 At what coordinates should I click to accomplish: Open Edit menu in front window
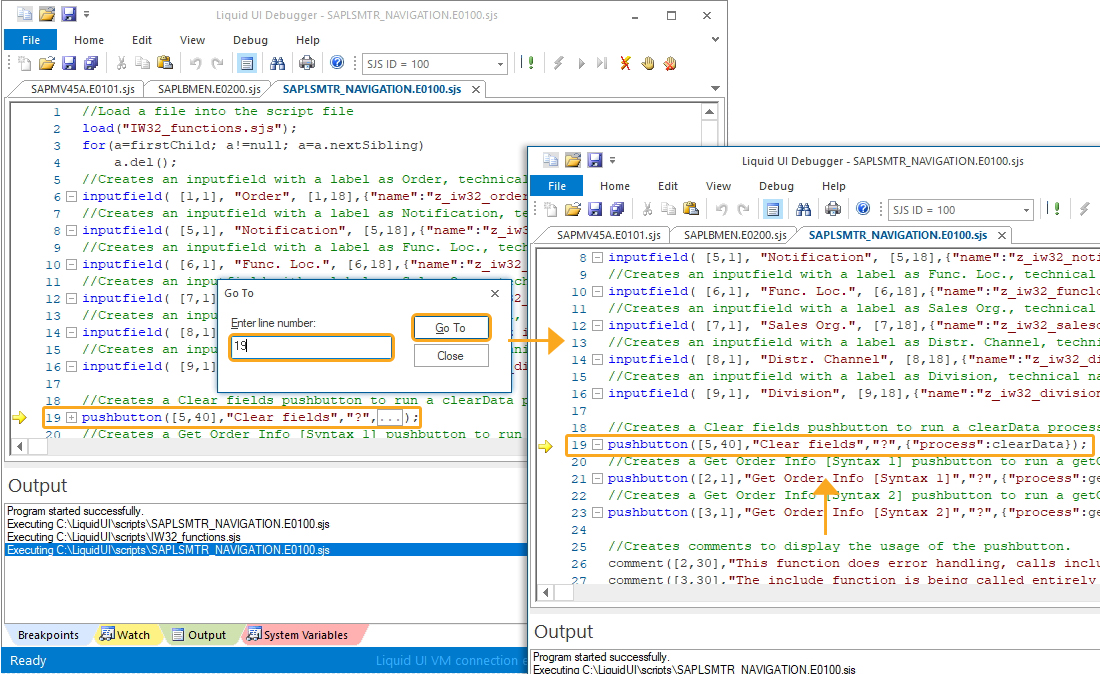[668, 186]
